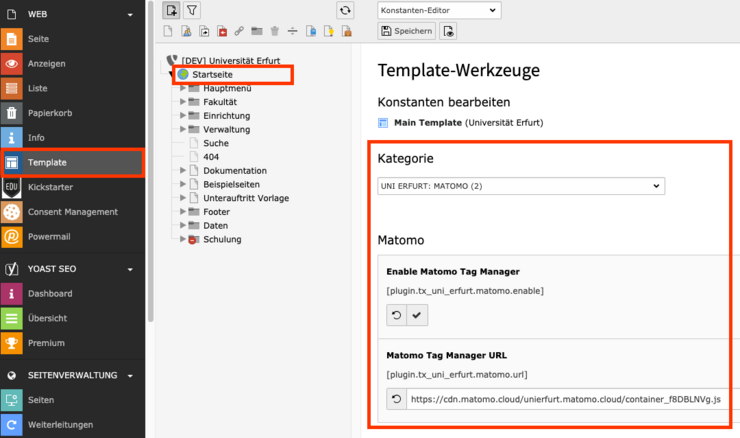Click the new page toolbar icon
Screen dimensions: 740x438
pos(171,10)
